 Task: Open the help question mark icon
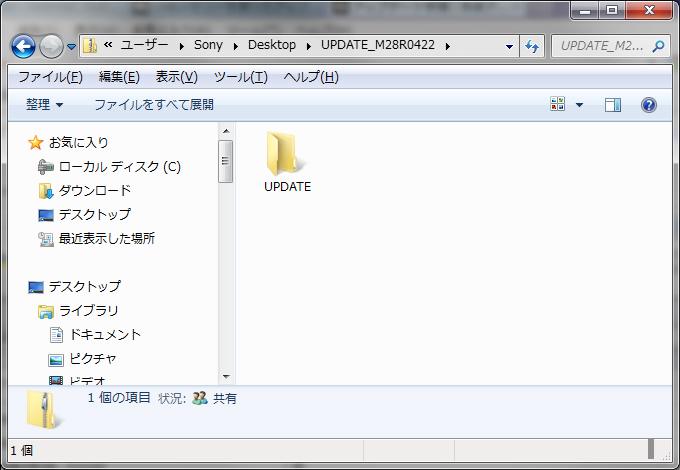point(648,105)
